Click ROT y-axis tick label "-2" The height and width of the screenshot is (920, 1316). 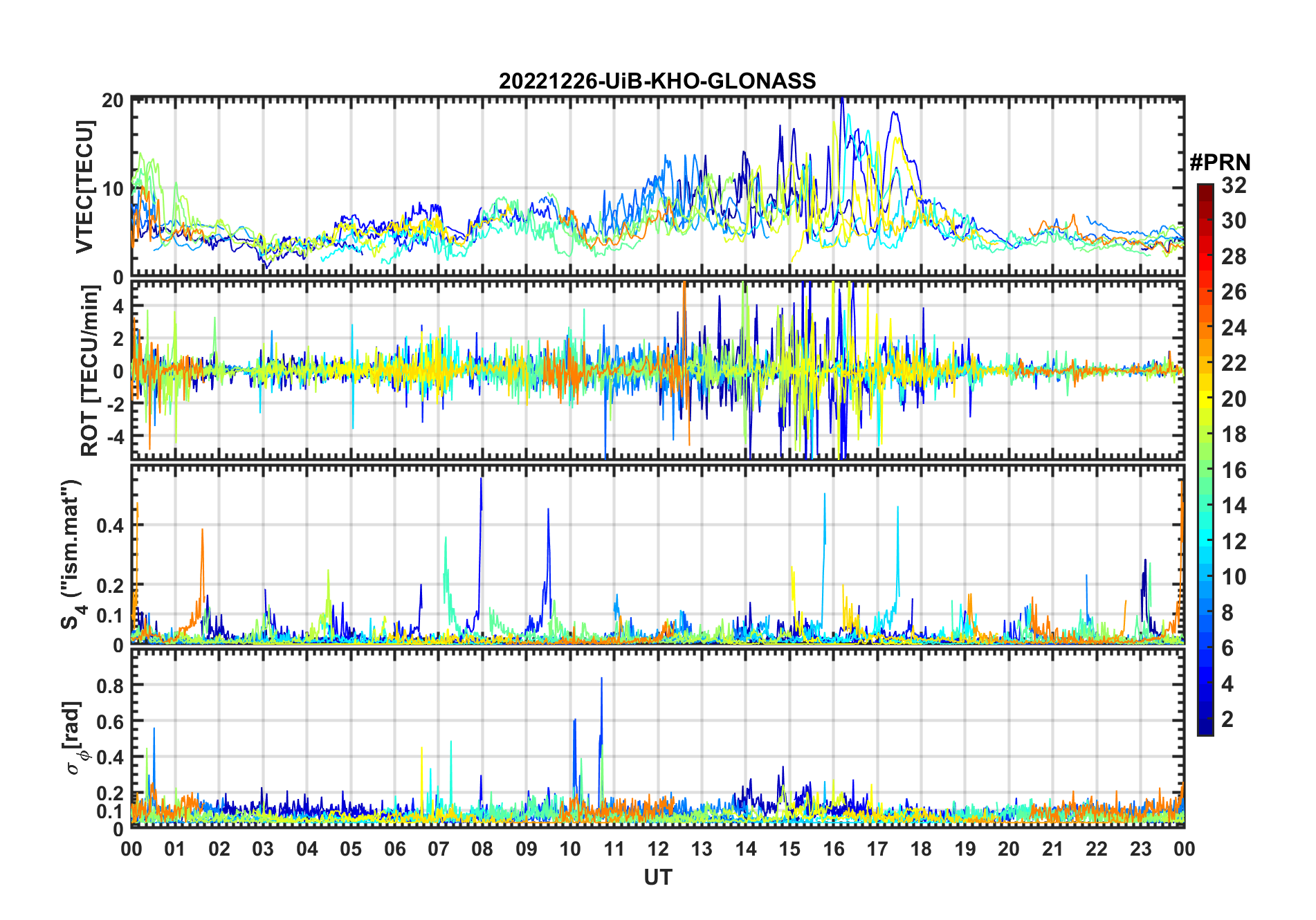[115, 404]
